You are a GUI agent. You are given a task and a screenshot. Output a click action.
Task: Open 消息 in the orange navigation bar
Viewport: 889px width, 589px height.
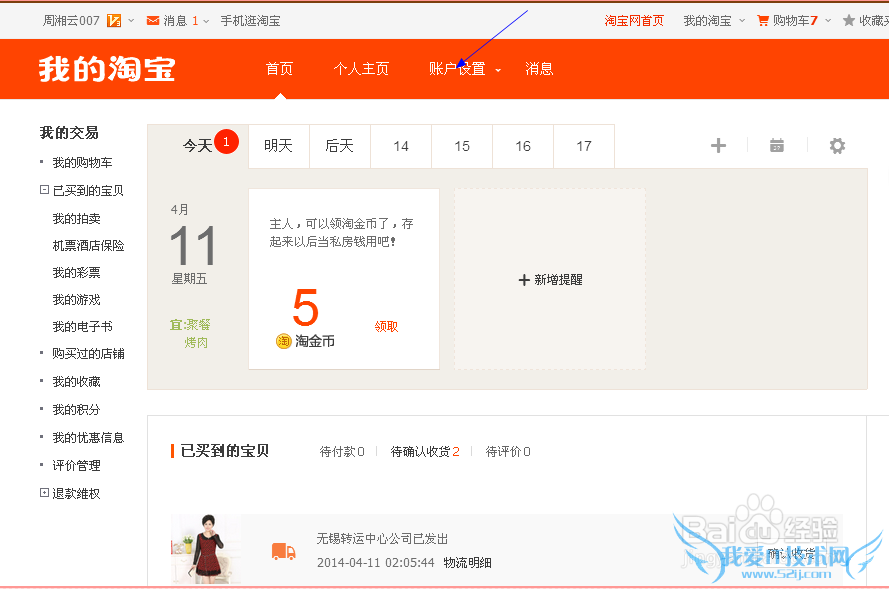(539, 69)
